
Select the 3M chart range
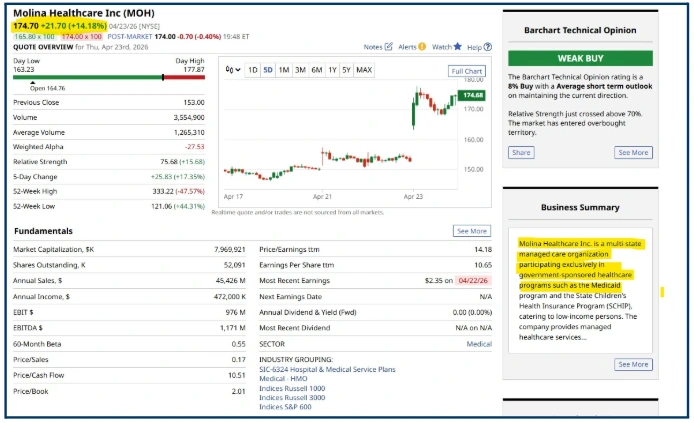click(301, 70)
